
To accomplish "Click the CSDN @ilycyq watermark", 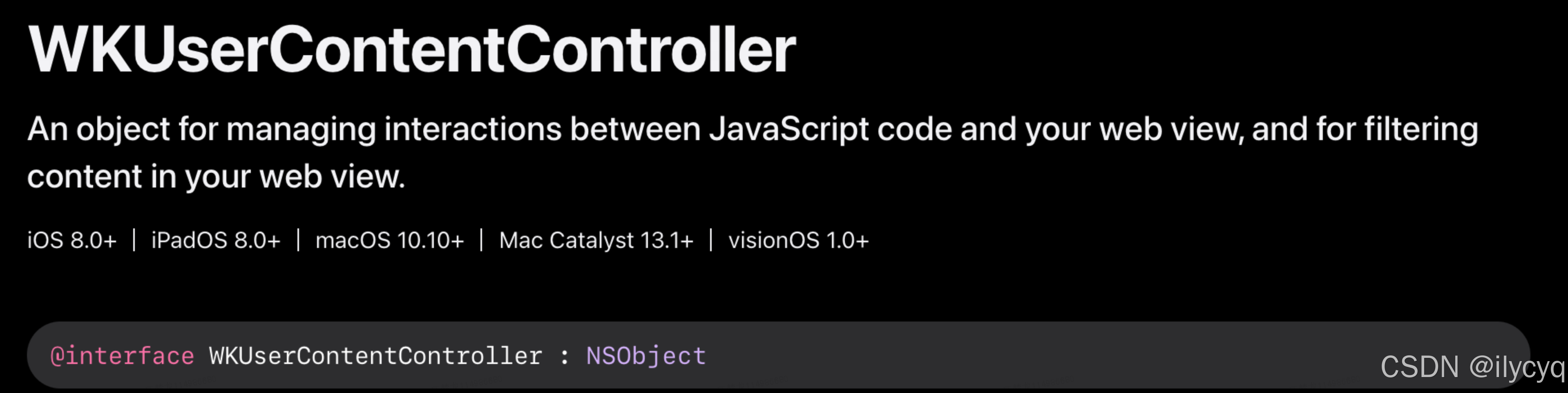I will click(x=1472, y=367).
